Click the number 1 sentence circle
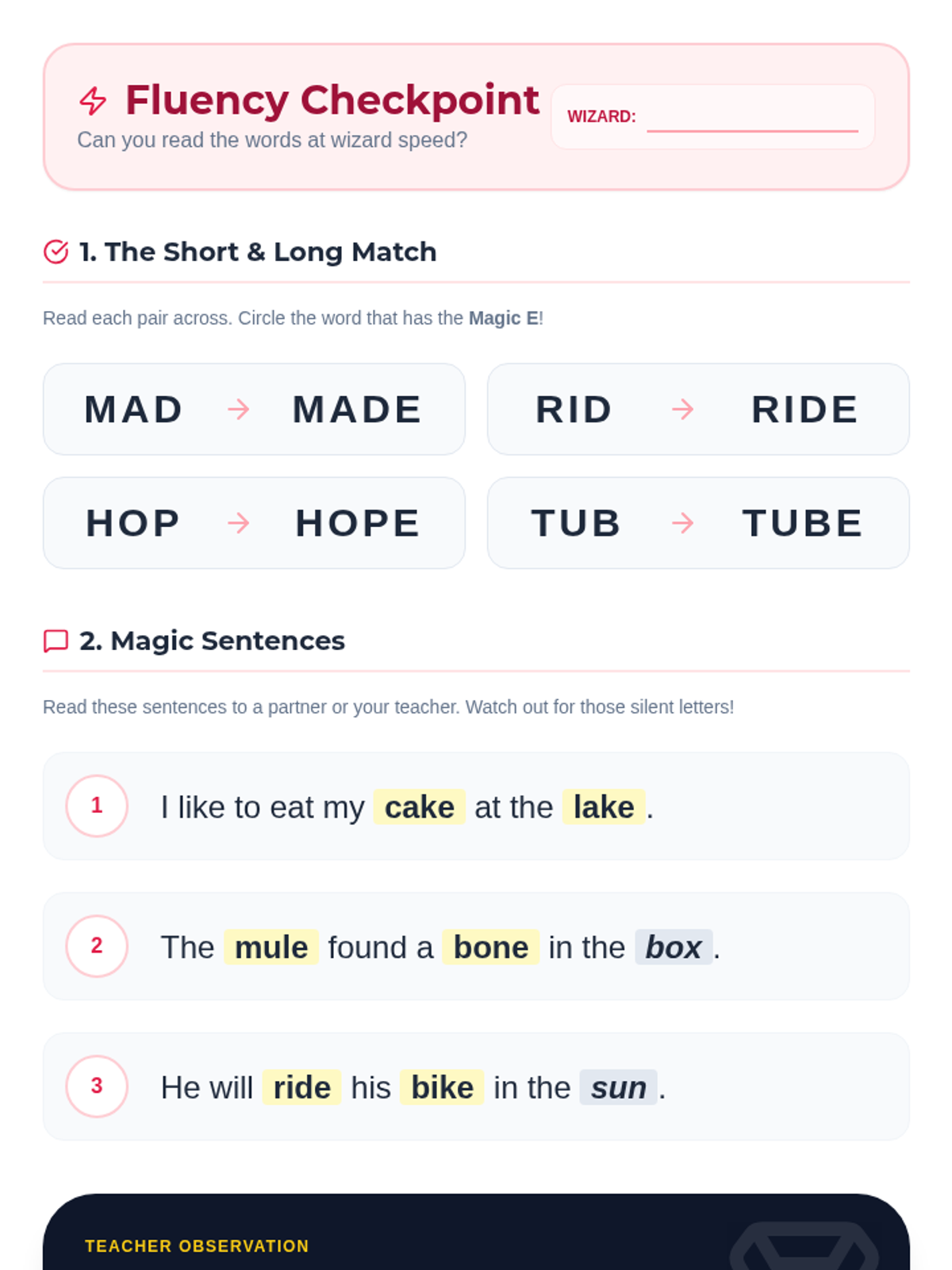 click(x=97, y=806)
